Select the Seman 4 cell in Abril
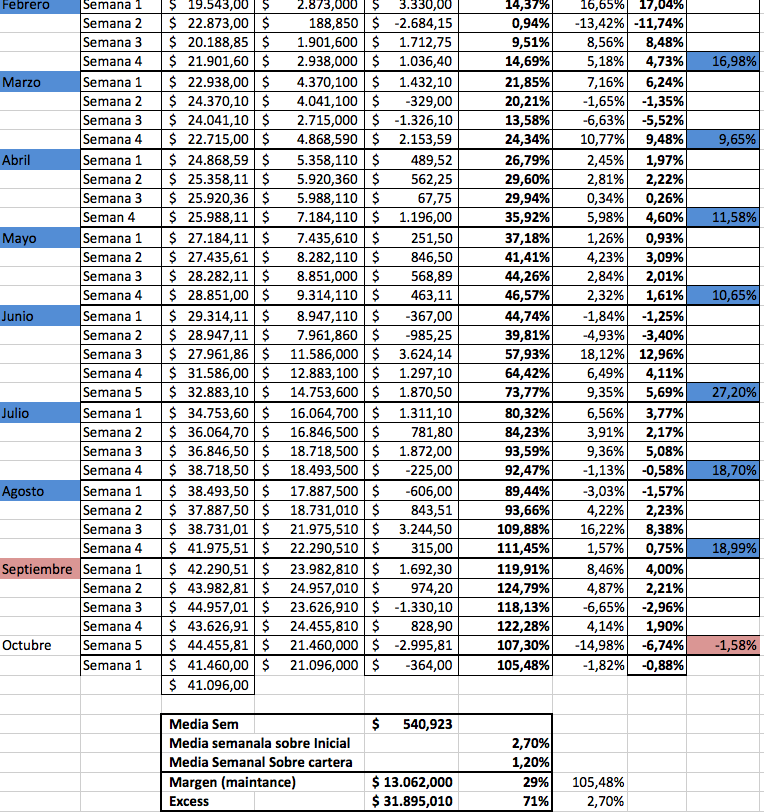The height and width of the screenshot is (812, 764). coord(121,217)
